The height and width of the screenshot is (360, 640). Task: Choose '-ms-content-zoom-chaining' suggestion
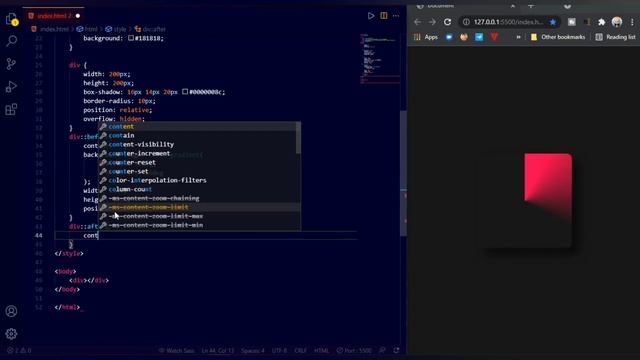(x=199, y=198)
